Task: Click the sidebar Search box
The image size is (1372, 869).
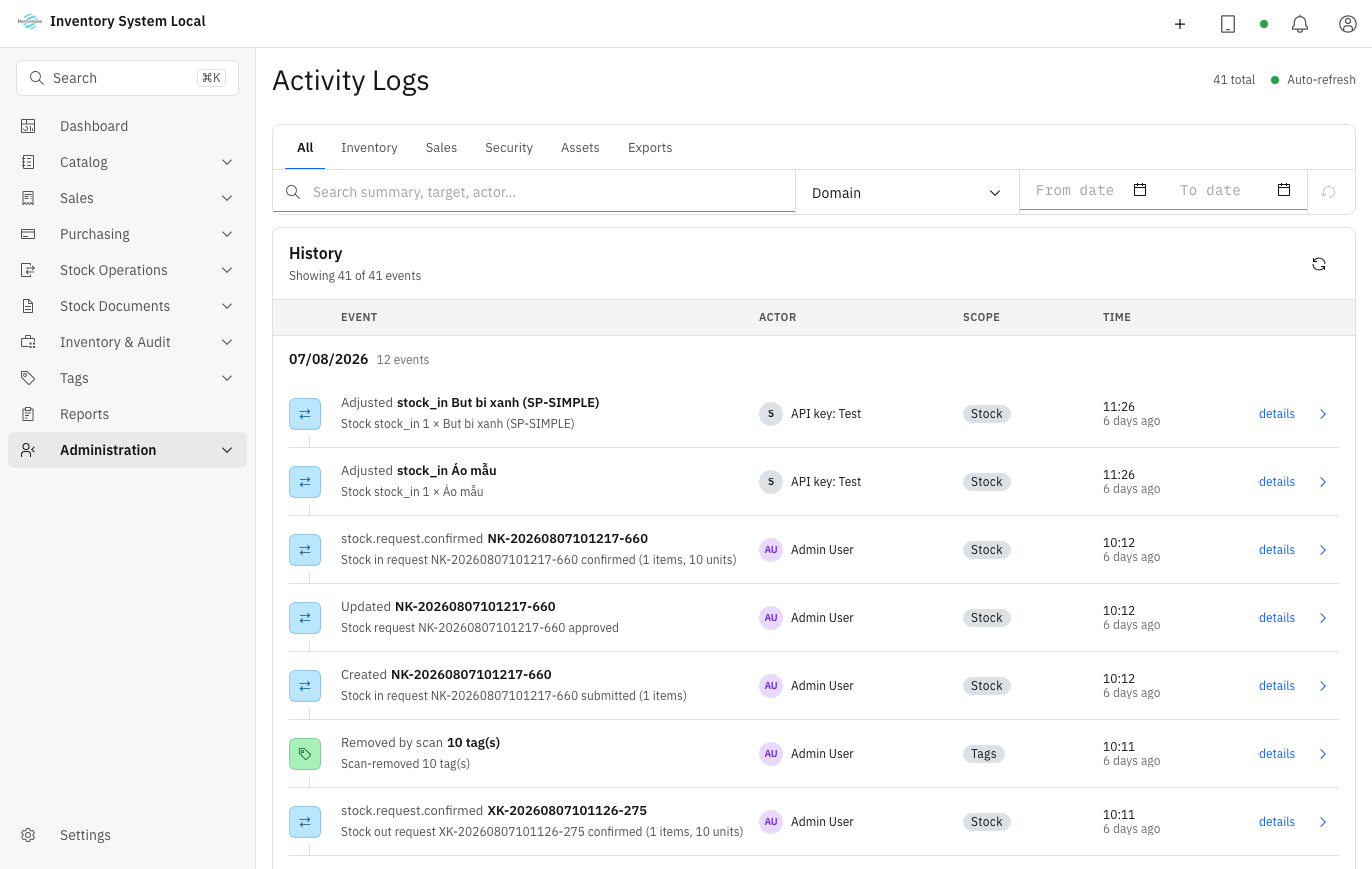Action: click(x=127, y=78)
